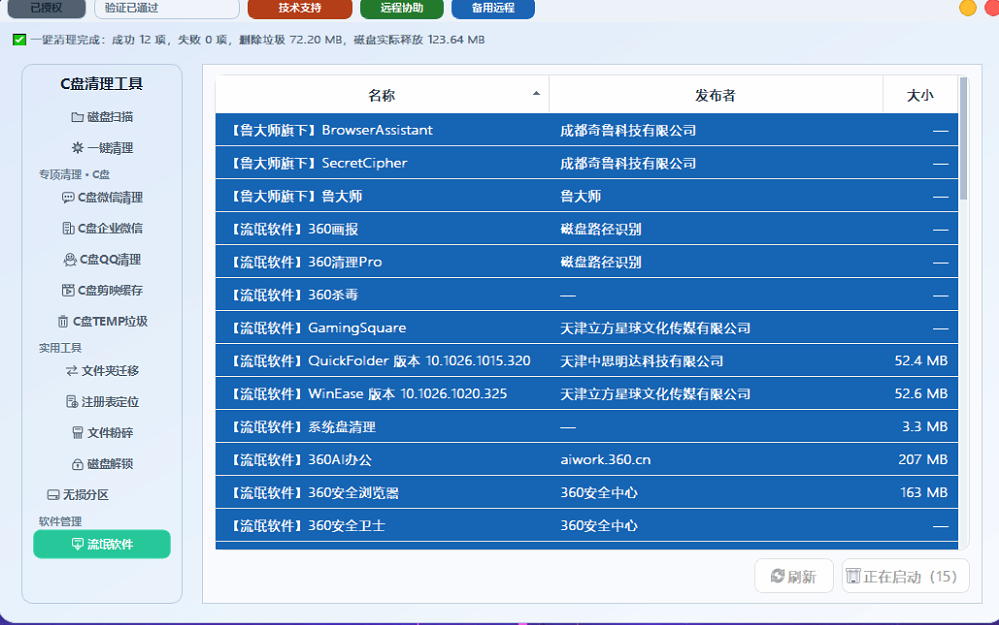Click the 技术支持 button
The image size is (999, 625).
[x=300, y=8]
